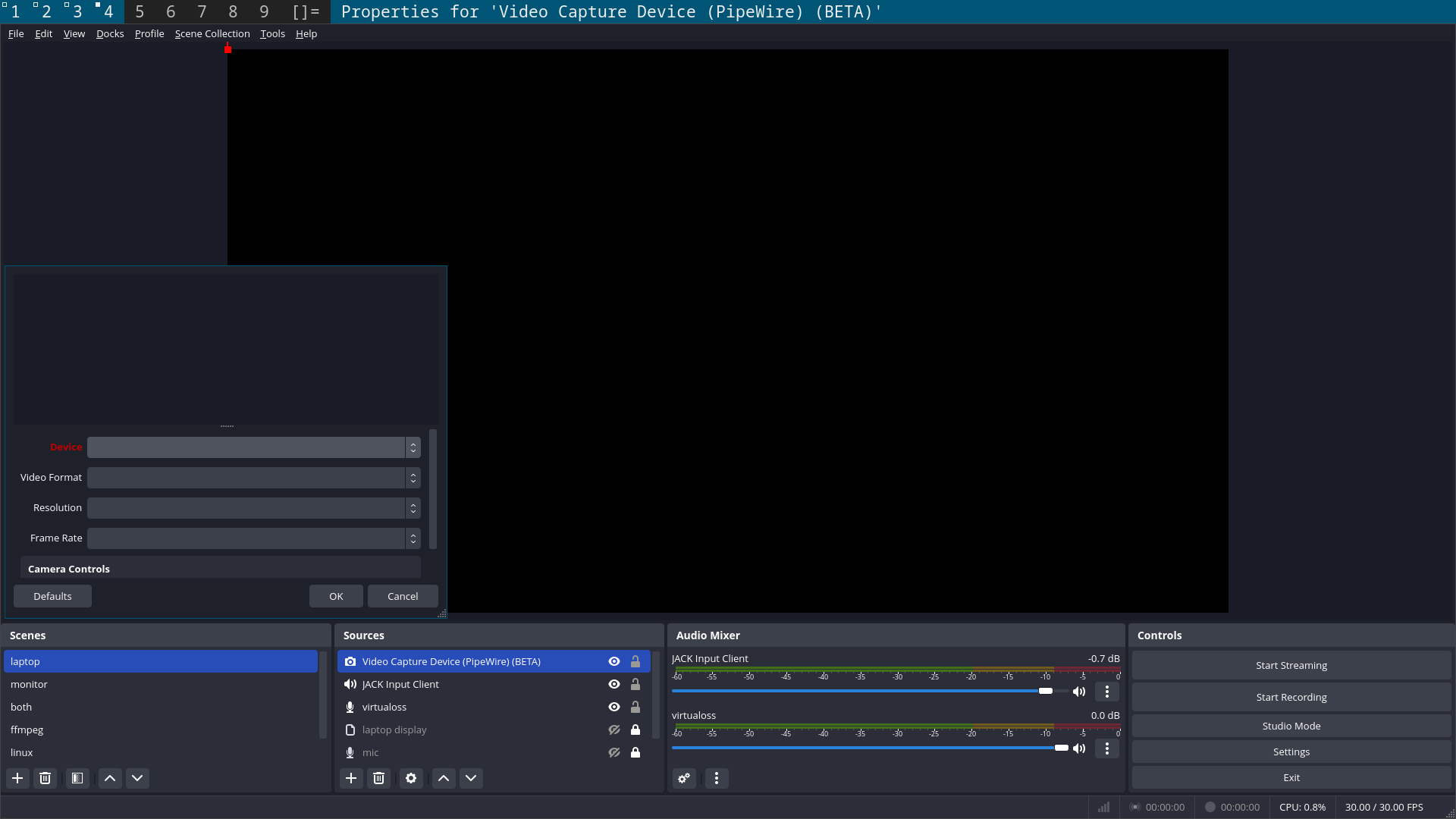Remove the selected source with trash icon
Screen dimensions: 1456x819
[x=379, y=778]
